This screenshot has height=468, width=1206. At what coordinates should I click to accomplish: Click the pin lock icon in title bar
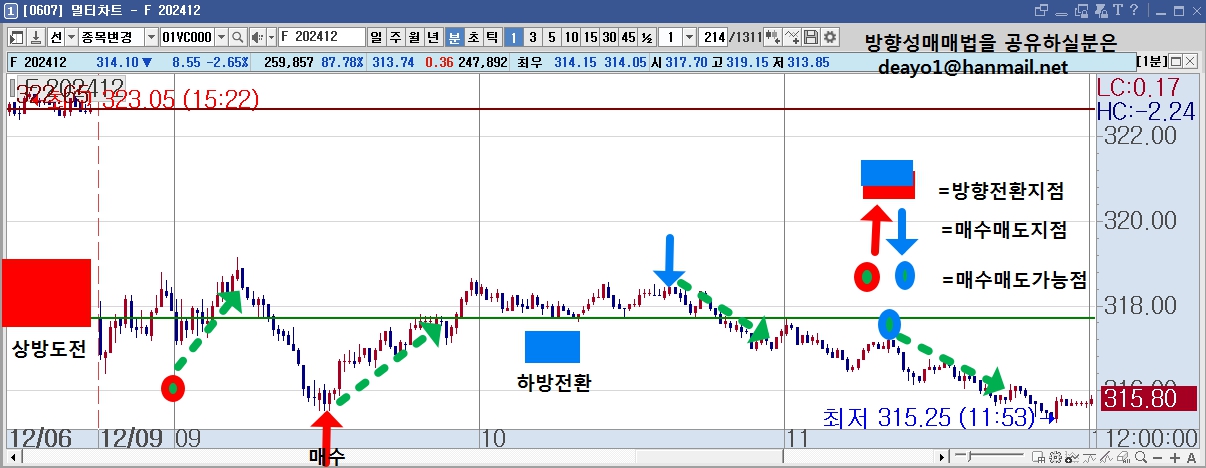(1103, 10)
